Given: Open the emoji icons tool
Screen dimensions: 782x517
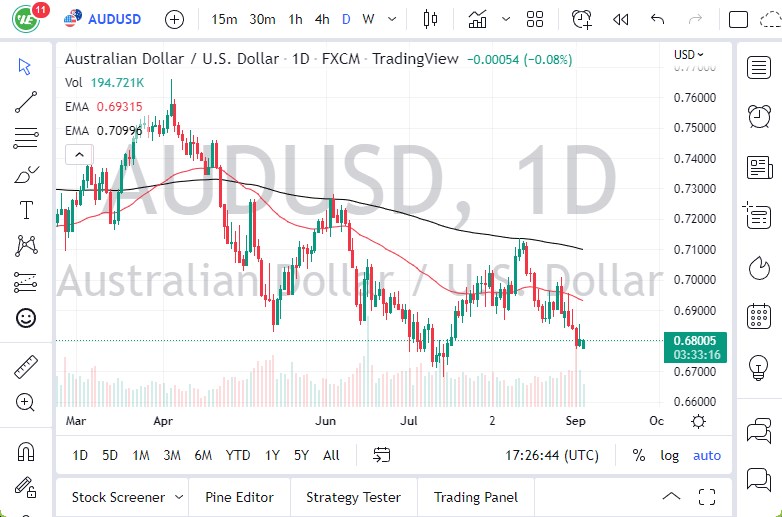Looking at the screenshot, I should pos(26,318).
